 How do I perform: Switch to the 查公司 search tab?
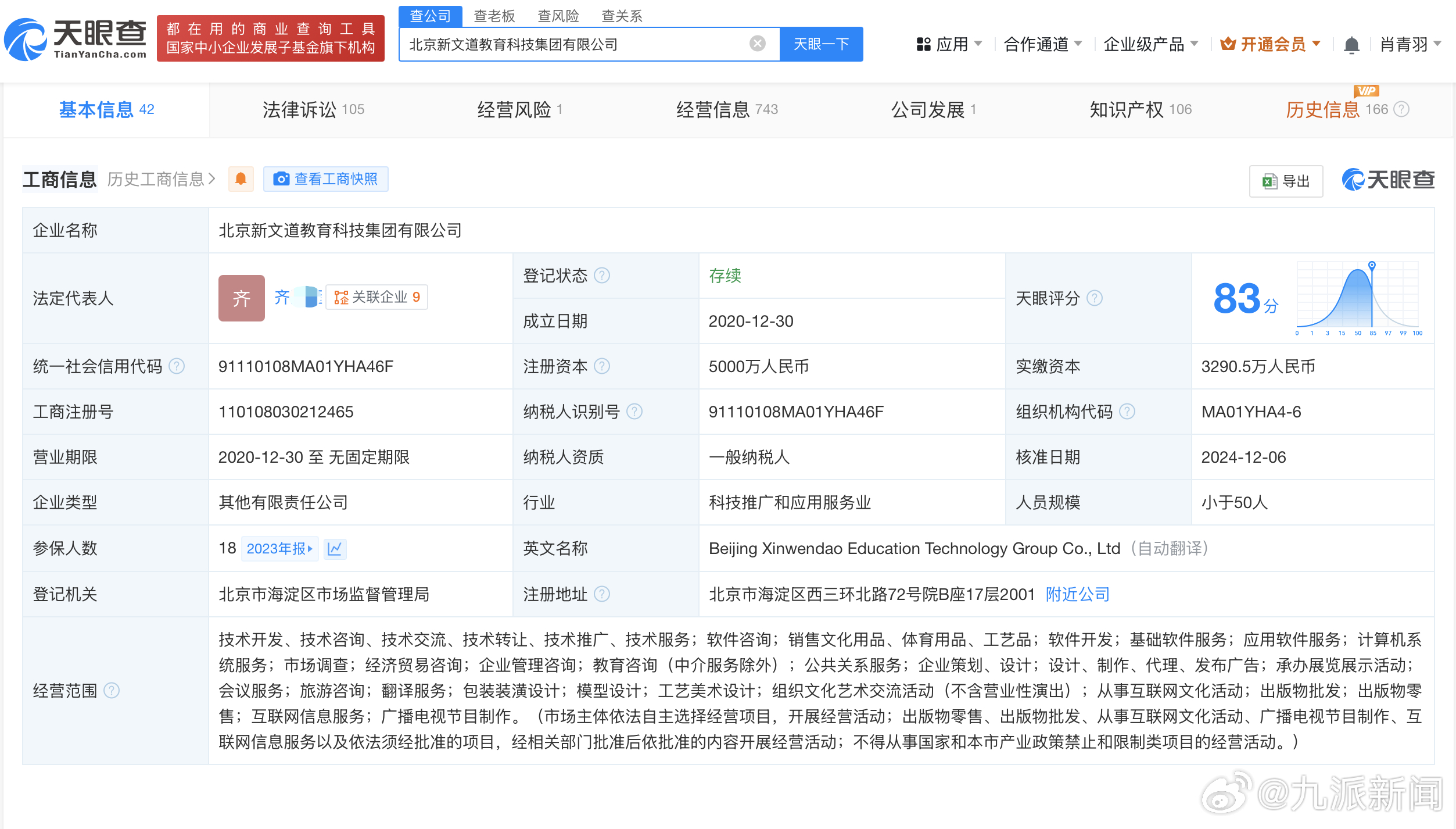click(x=431, y=16)
